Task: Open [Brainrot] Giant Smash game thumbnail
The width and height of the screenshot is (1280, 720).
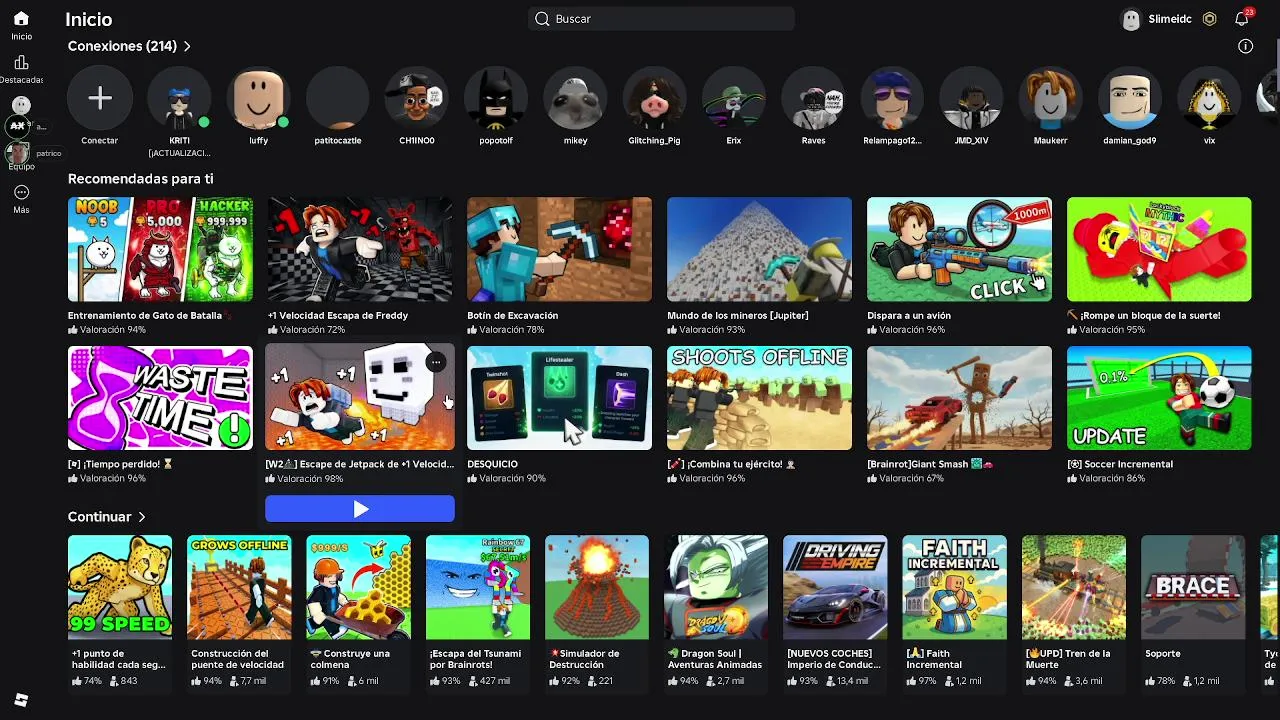Action: 959,398
